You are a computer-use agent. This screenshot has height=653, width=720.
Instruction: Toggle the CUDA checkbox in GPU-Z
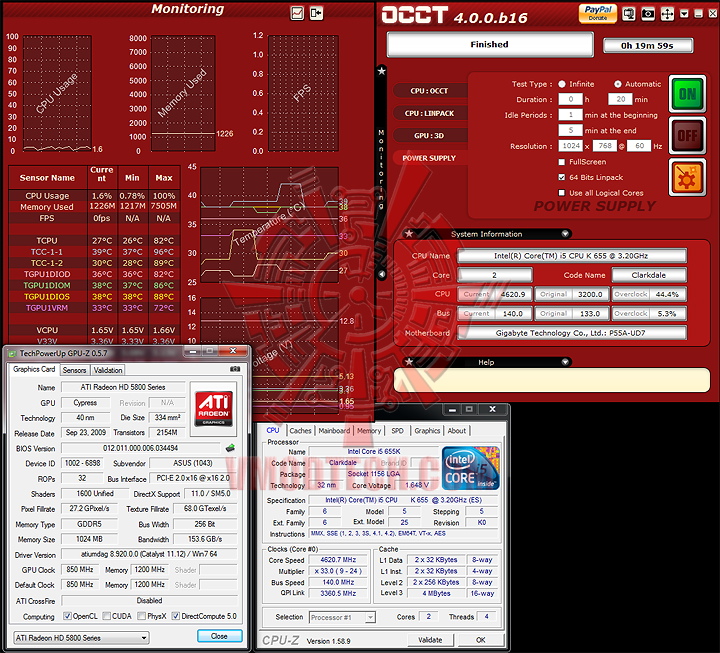(107, 616)
